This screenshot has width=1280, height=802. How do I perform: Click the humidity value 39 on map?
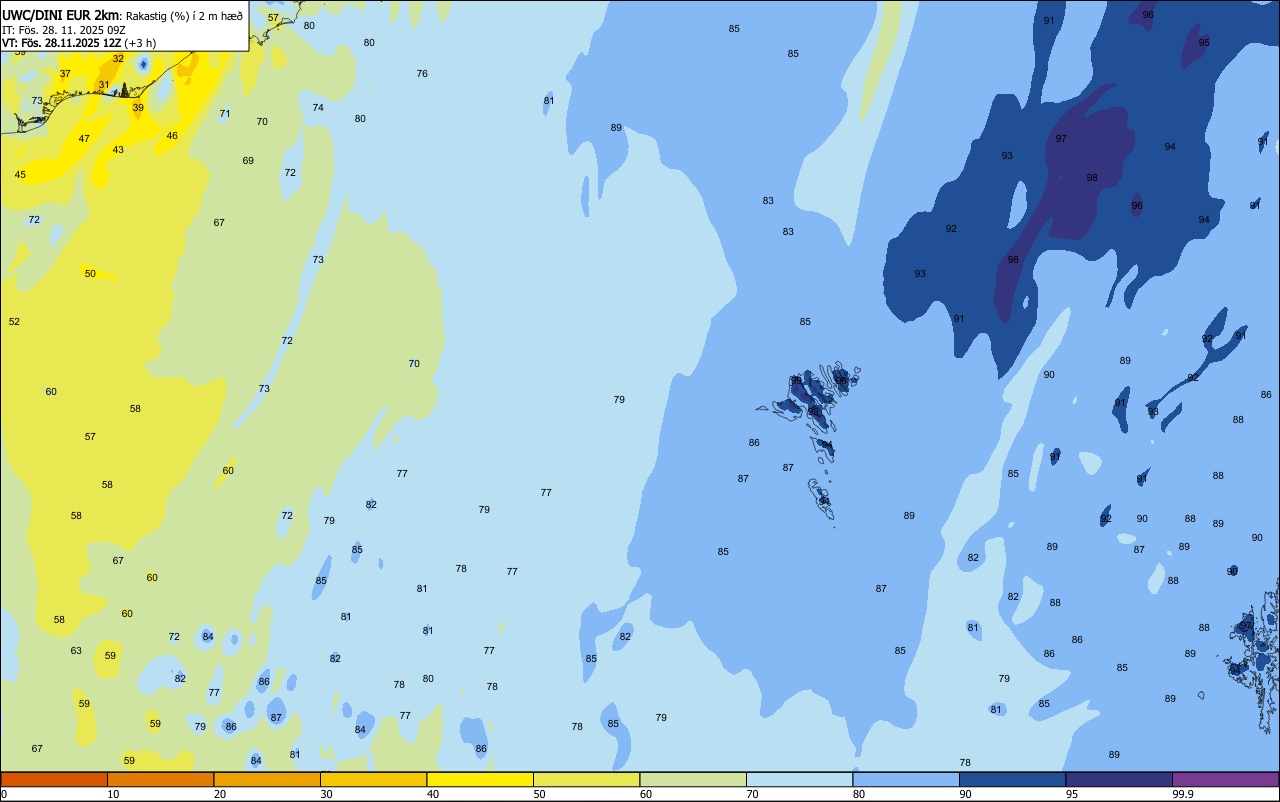(x=138, y=108)
